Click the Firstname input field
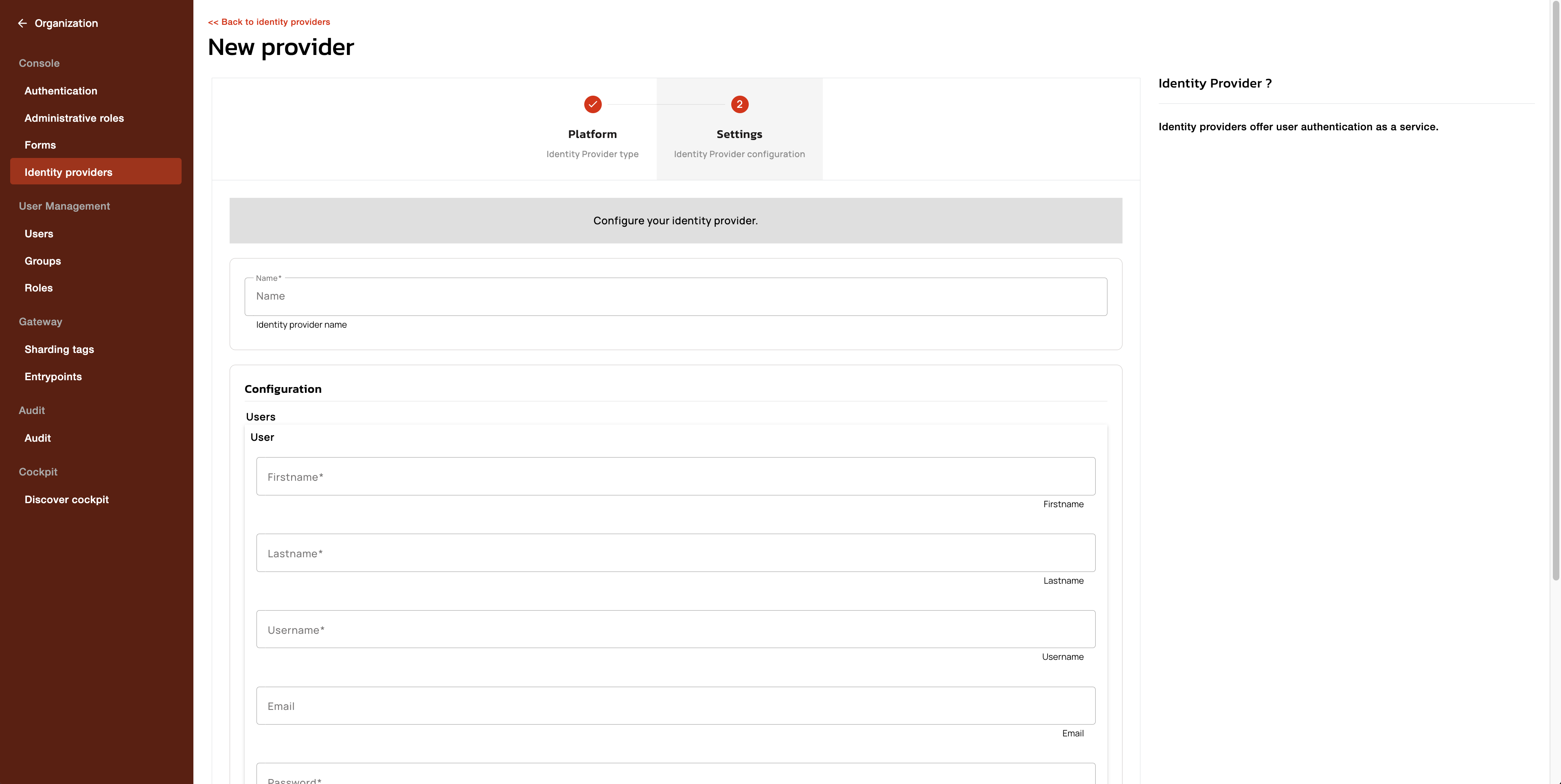 675,477
